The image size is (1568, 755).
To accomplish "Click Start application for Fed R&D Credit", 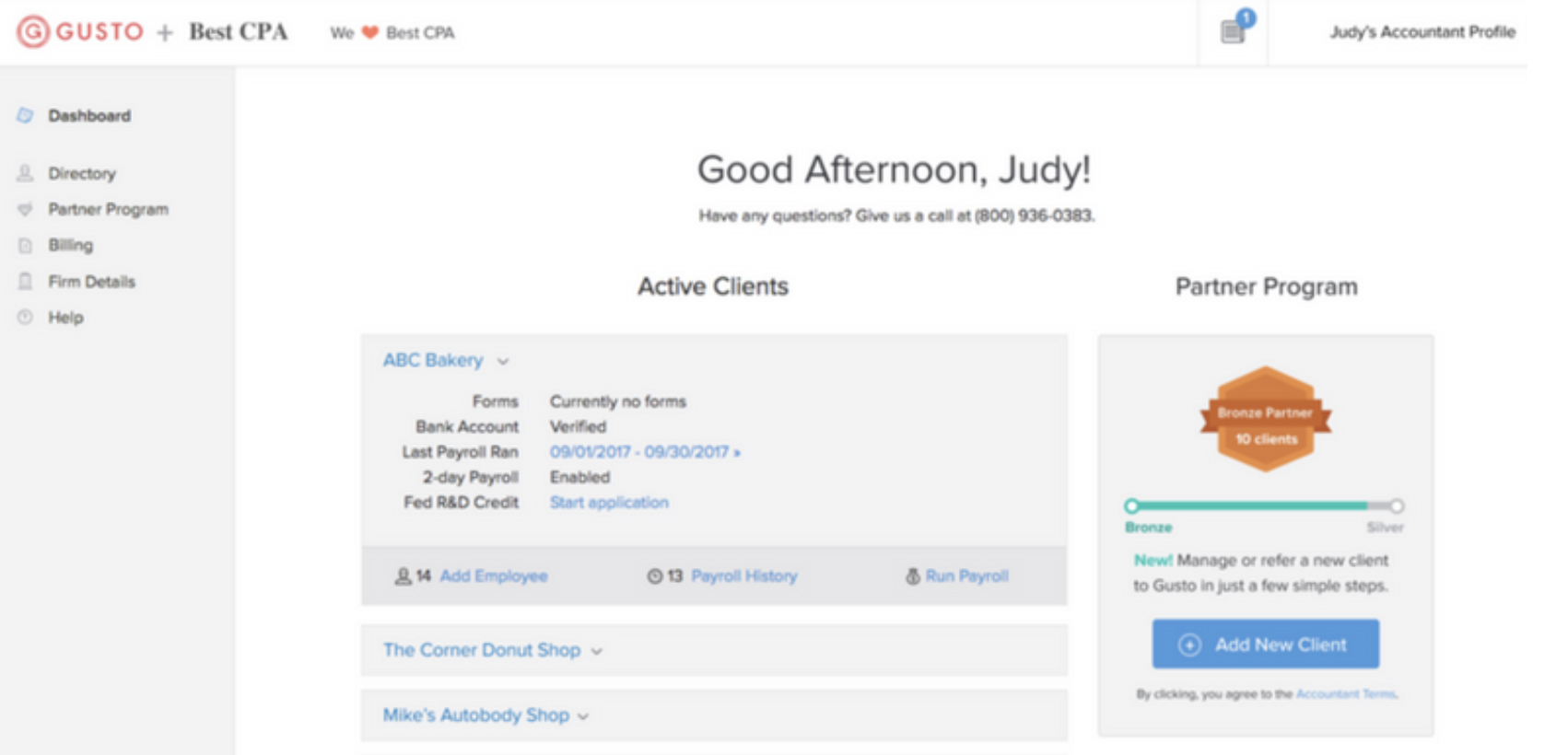I will [609, 503].
